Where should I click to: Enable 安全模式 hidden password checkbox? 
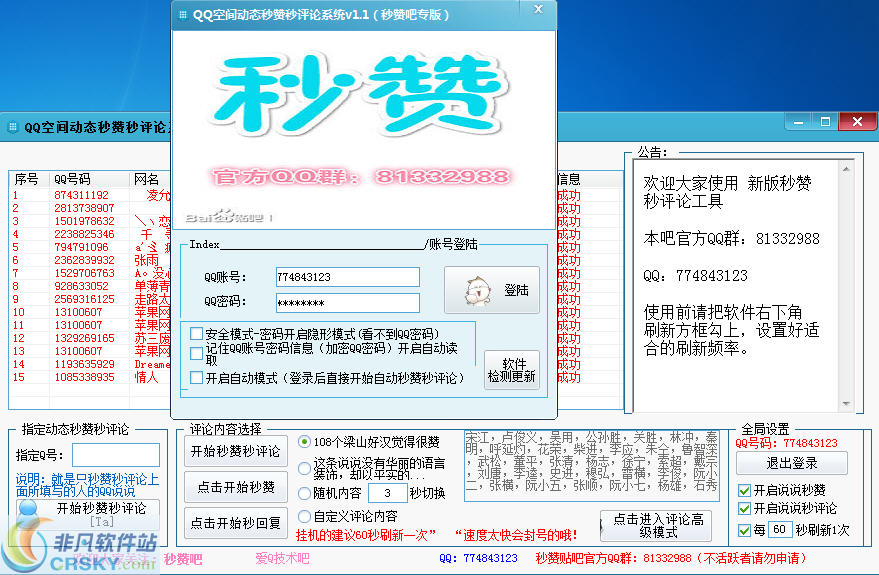point(196,334)
